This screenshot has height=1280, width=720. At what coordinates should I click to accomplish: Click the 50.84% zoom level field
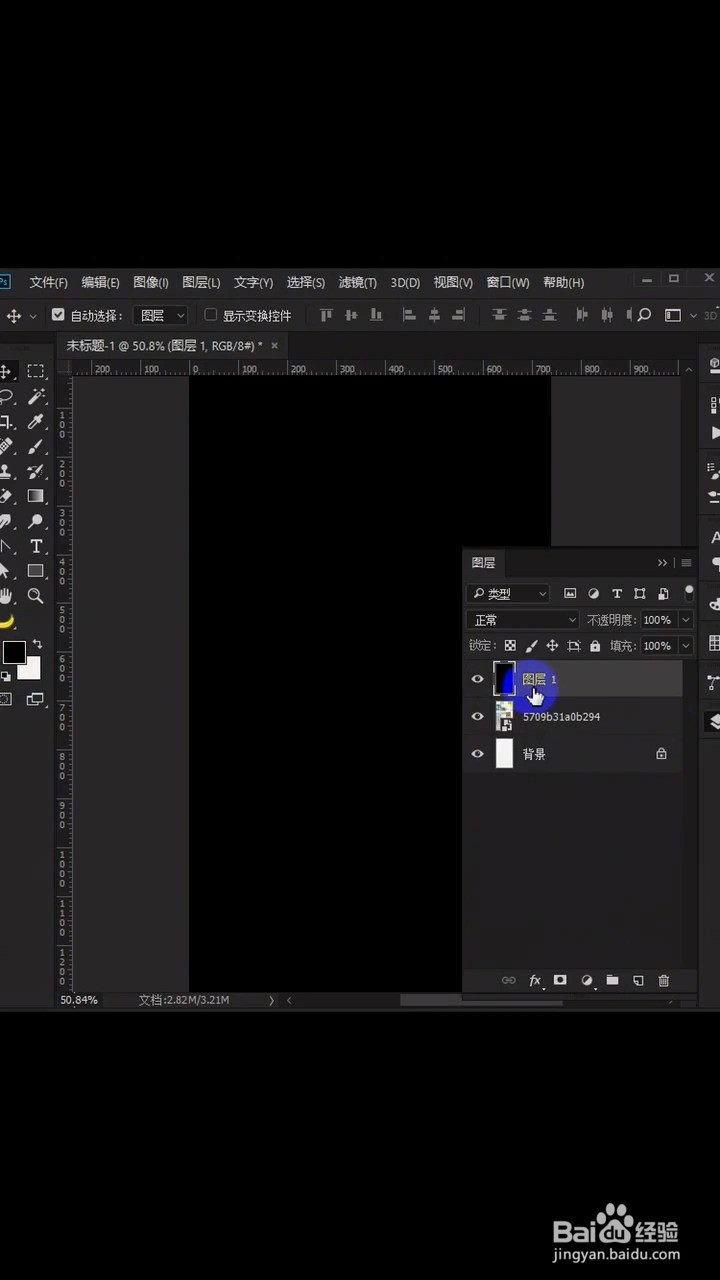pyautogui.click(x=80, y=999)
